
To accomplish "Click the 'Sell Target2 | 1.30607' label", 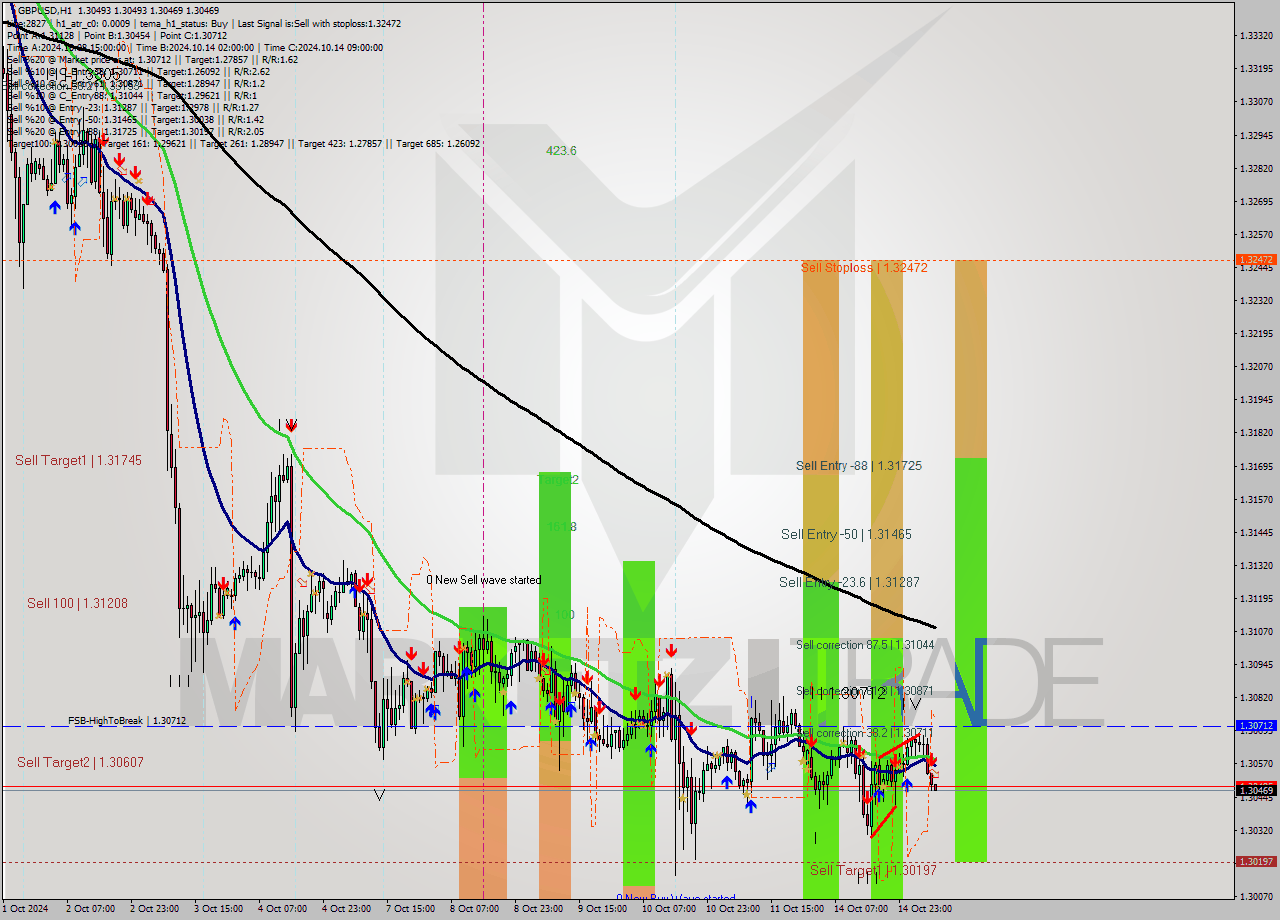I will pos(80,762).
